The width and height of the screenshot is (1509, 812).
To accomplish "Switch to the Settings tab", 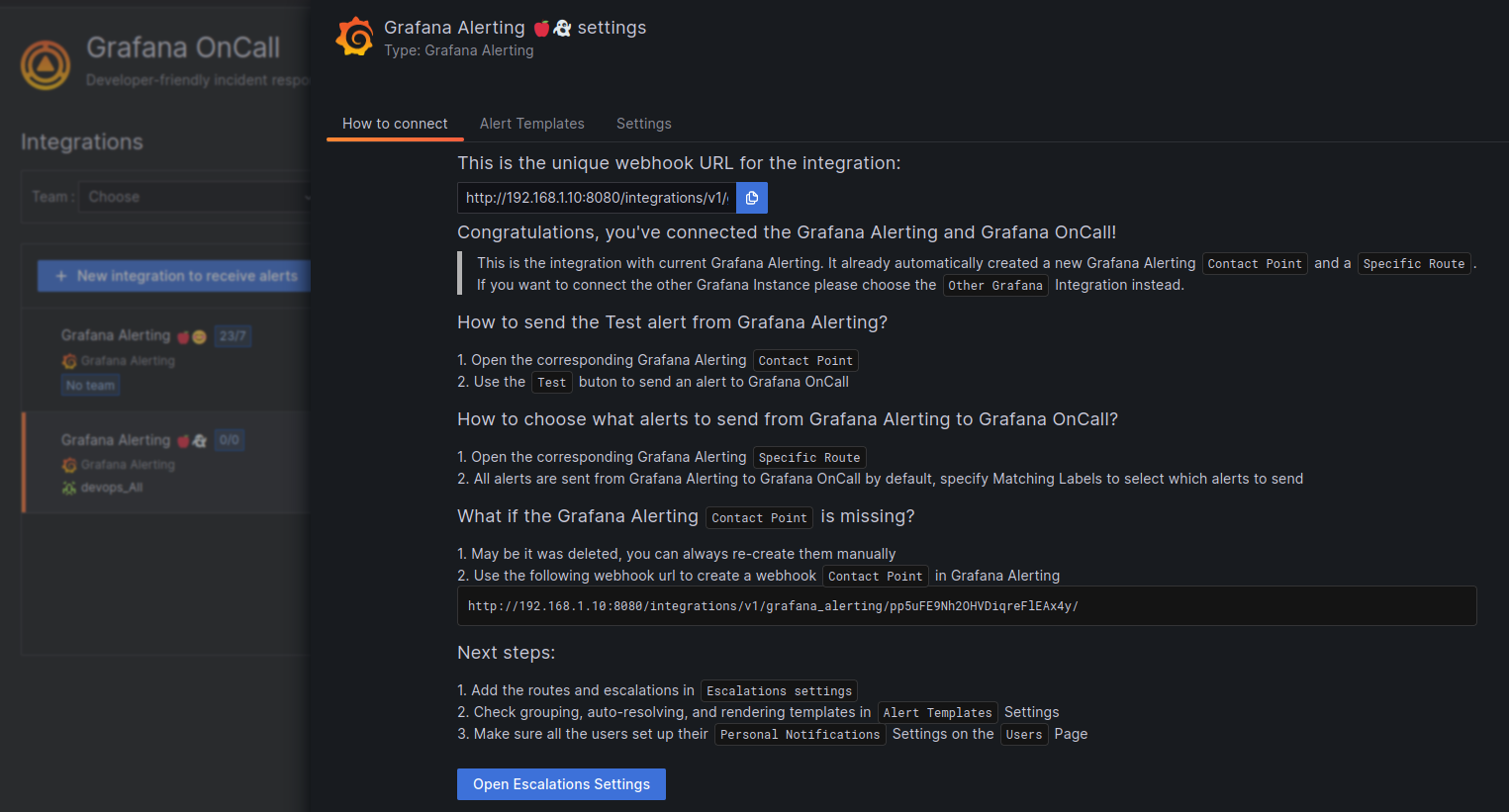I will point(644,124).
